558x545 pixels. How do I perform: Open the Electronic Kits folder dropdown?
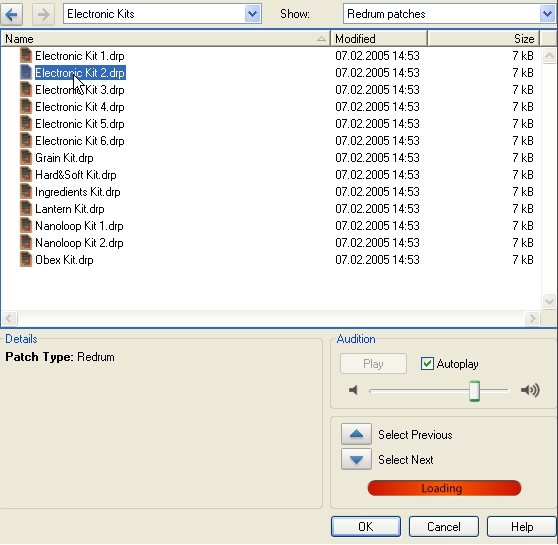[253, 14]
